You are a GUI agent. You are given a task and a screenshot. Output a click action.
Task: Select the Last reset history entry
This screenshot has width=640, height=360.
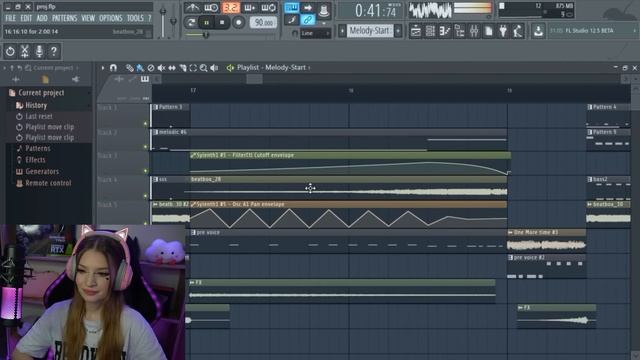pos(38,116)
